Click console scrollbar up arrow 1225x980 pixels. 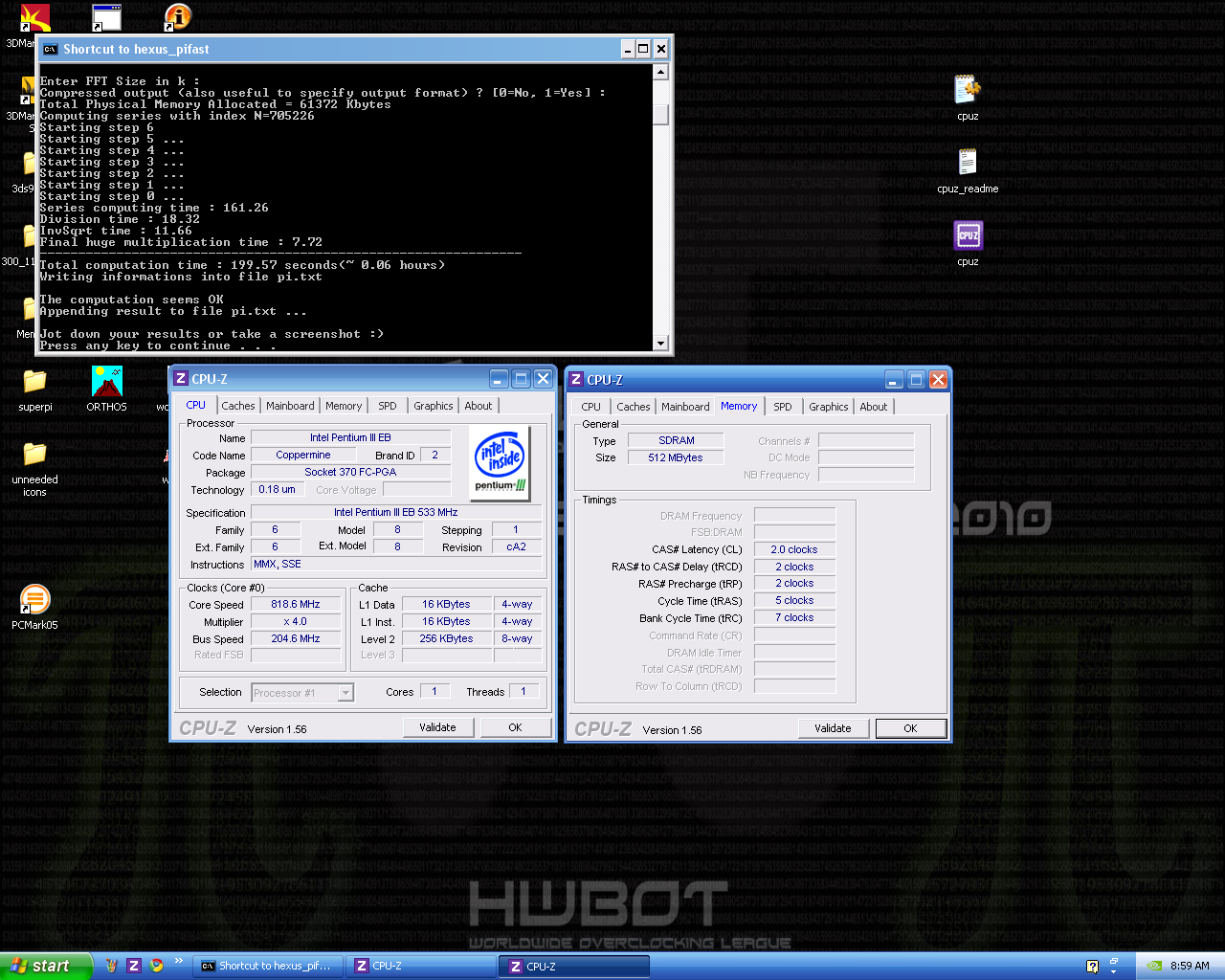pyautogui.click(x=660, y=72)
